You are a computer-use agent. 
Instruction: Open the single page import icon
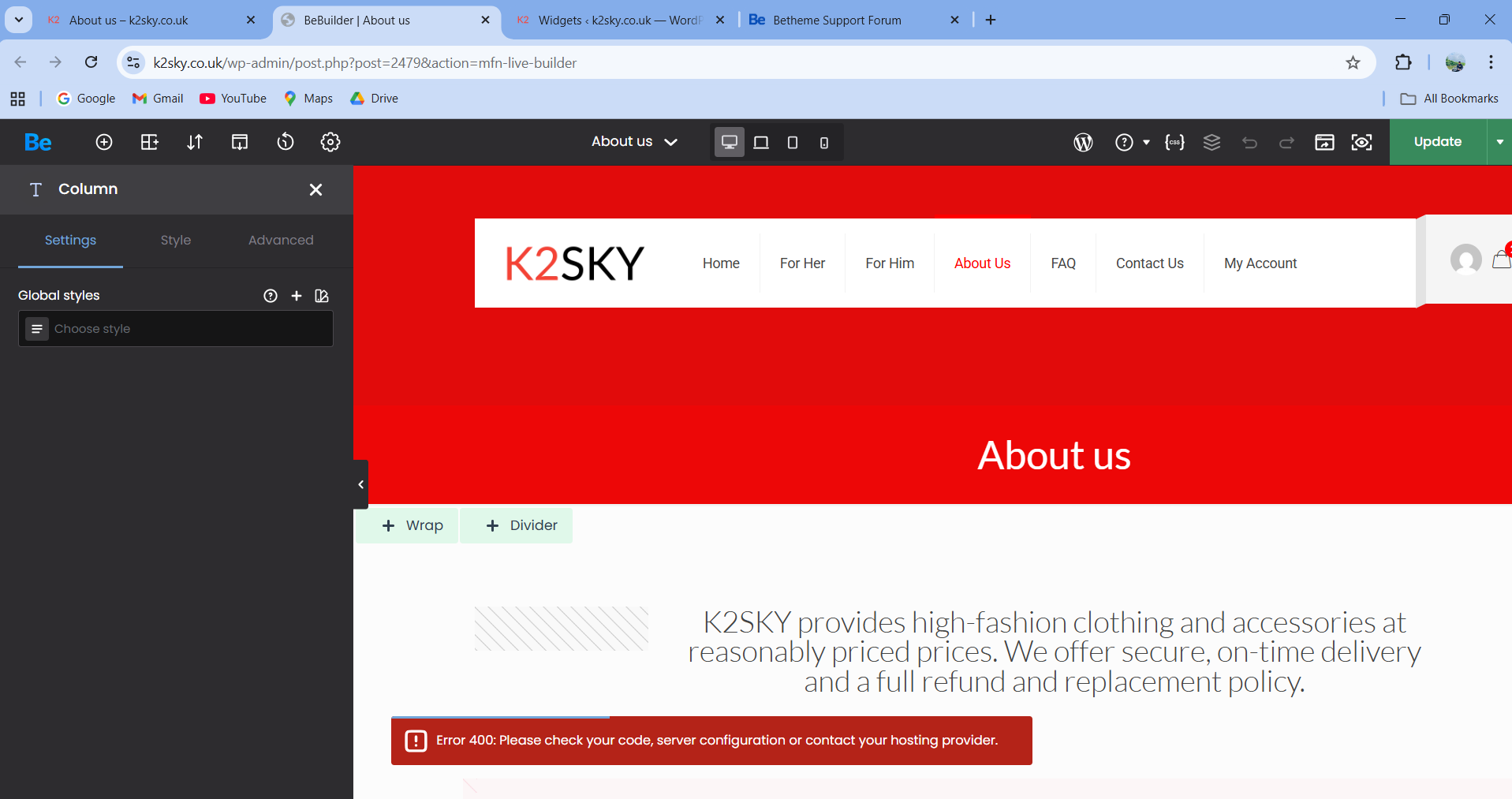tap(240, 142)
